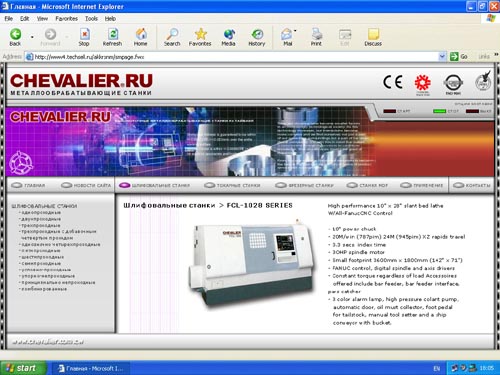This screenshot has height=375, width=500.
Task: Click the URL address input field
Action: (232, 57)
